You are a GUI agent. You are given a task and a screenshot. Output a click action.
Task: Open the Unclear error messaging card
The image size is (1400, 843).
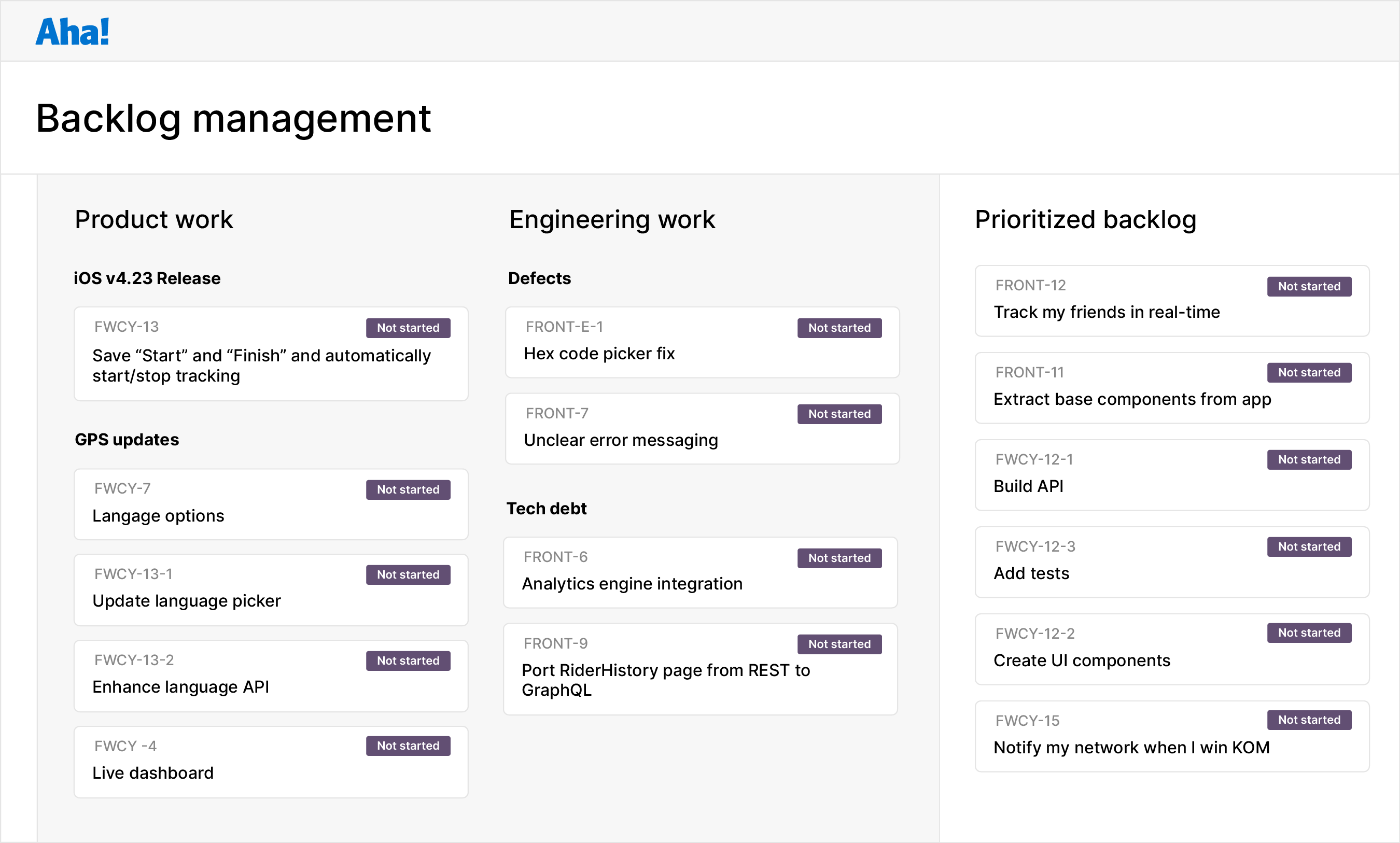[702, 428]
